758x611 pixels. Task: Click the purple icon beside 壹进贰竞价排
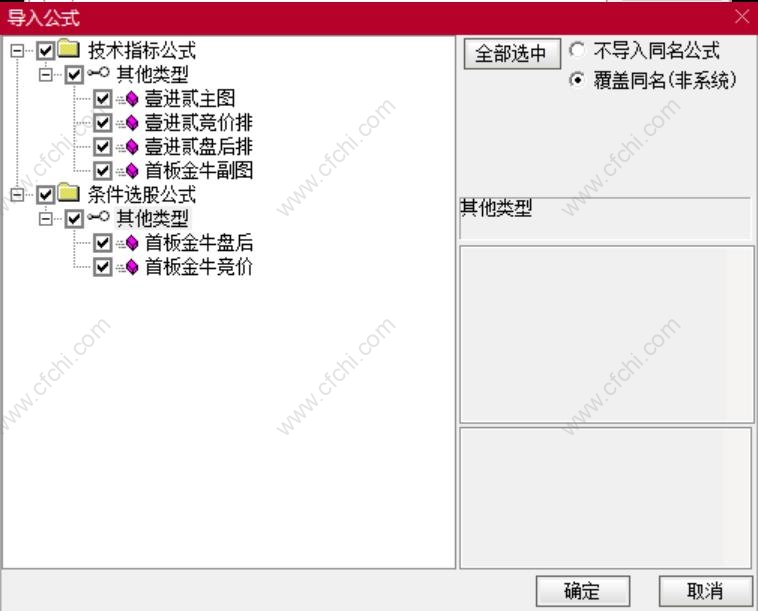click(128, 123)
